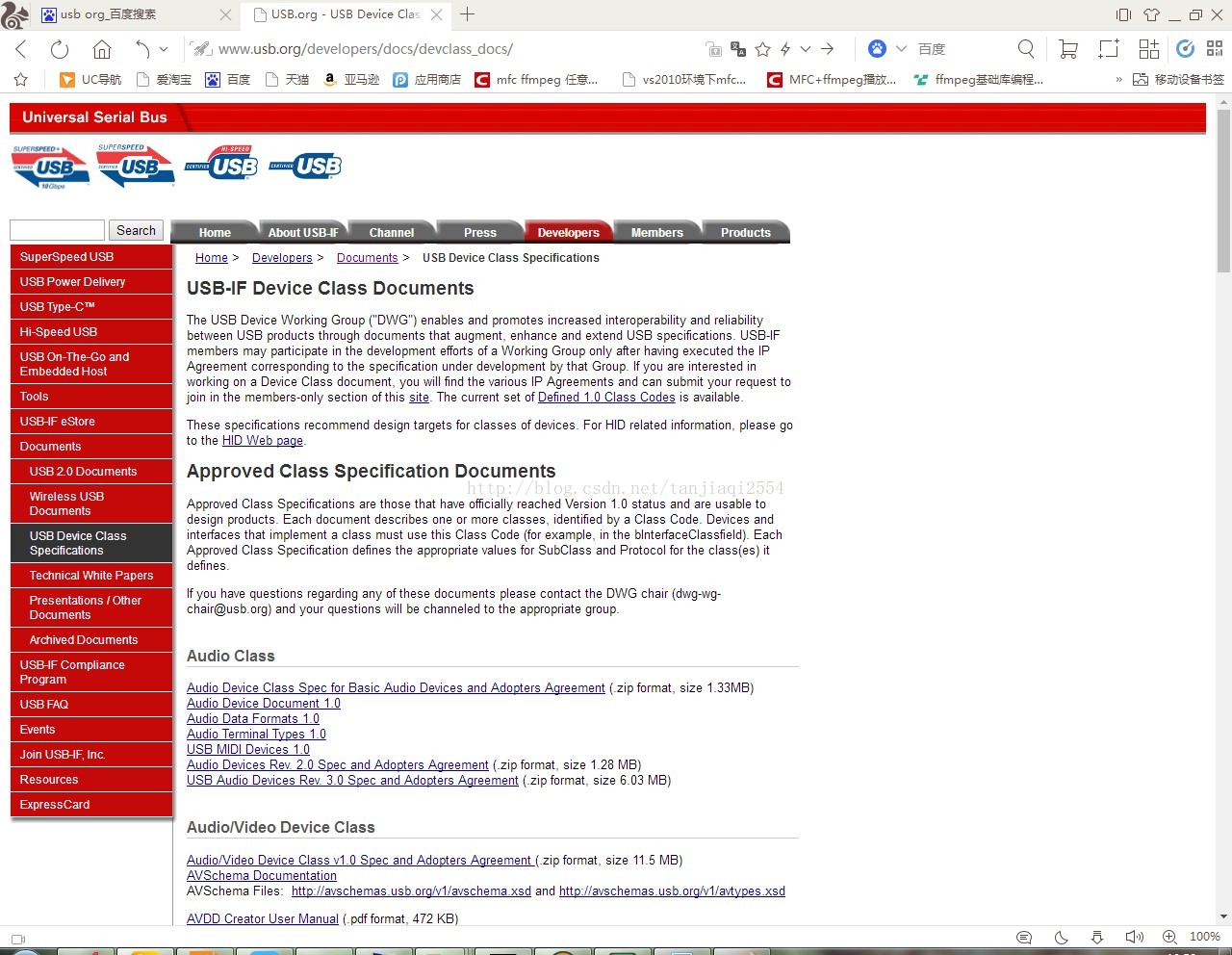Viewport: 1232px width, 955px height.
Task: Click the screenshot capture tool icon
Action: point(1109,49)
